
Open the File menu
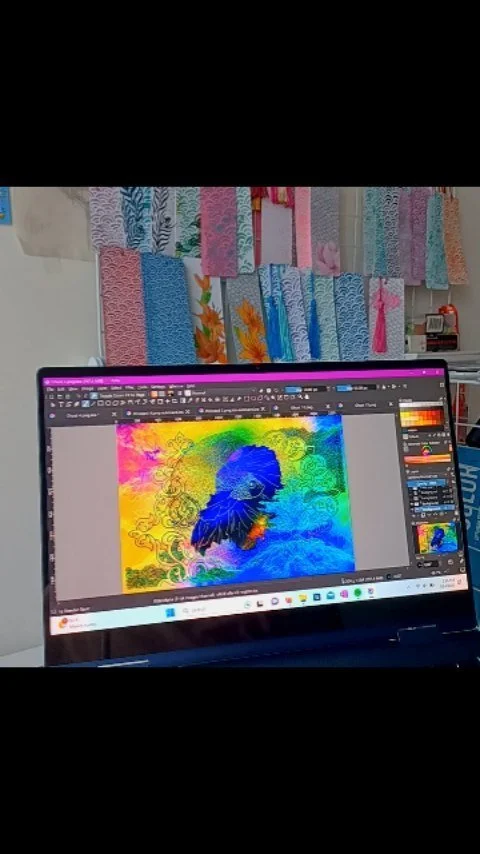[x=51, y=389]
